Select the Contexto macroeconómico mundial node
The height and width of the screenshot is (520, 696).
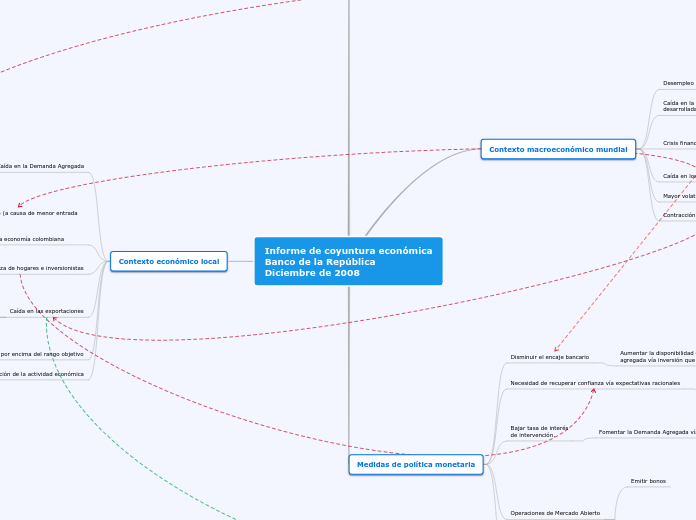coord(558,150)
